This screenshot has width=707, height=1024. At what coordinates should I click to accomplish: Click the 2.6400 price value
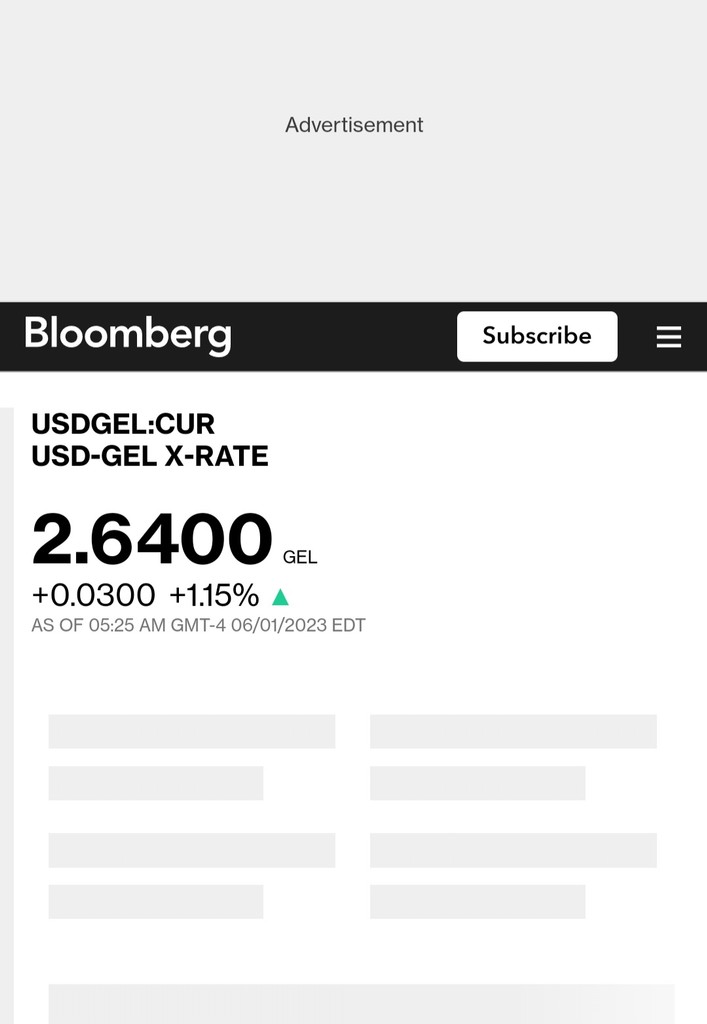pyautogui.click(x=152, y=540)
